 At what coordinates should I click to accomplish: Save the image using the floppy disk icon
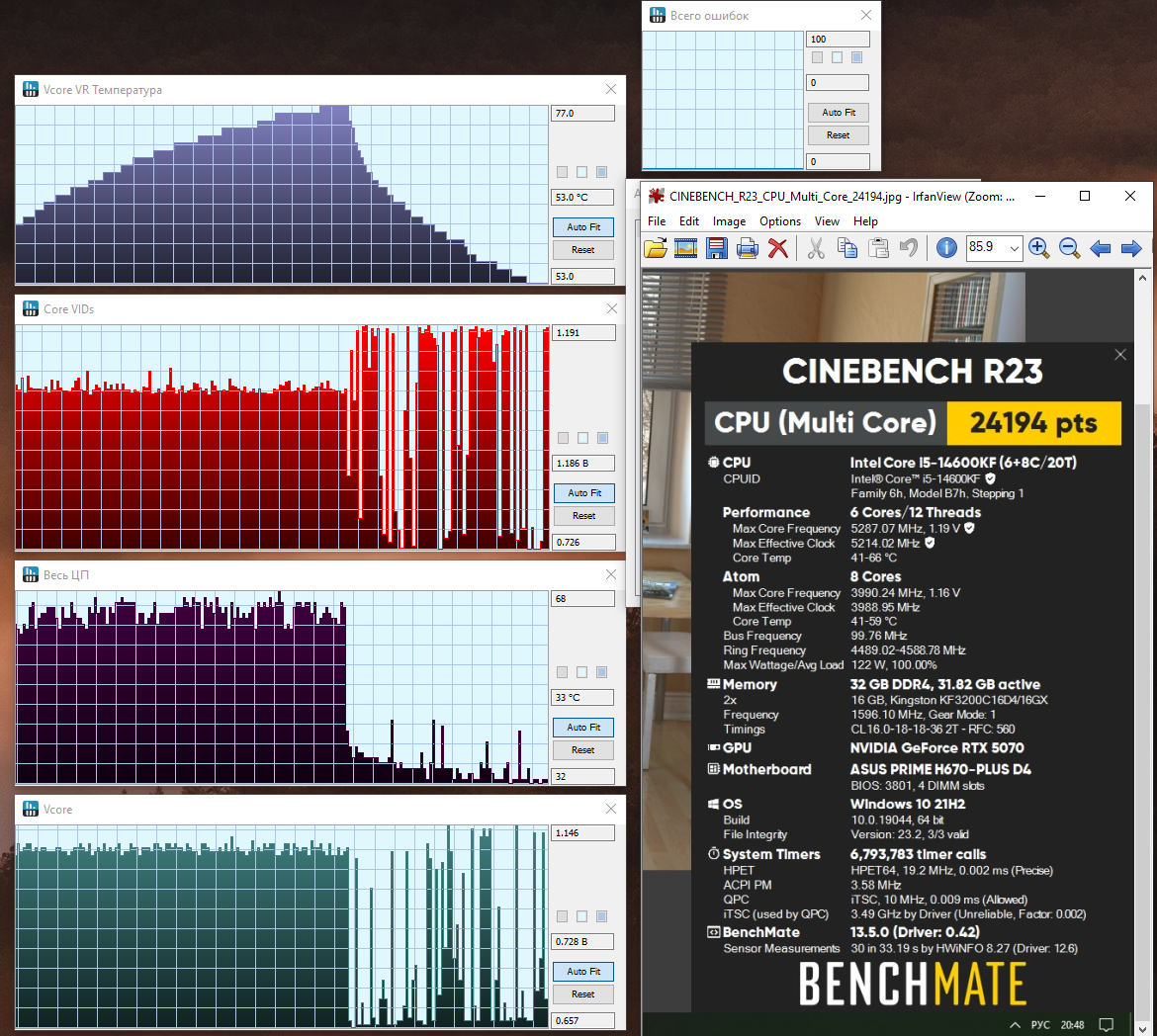click(717, 248)
